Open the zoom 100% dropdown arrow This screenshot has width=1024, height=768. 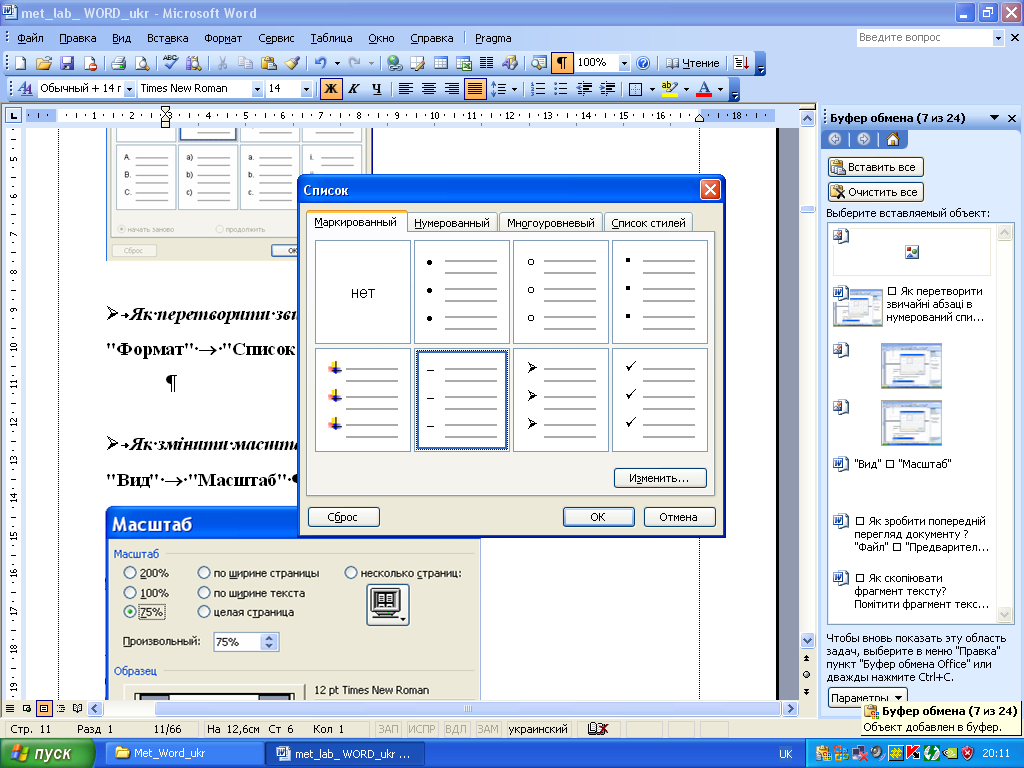pyautogui.click(x=624, y=63)
